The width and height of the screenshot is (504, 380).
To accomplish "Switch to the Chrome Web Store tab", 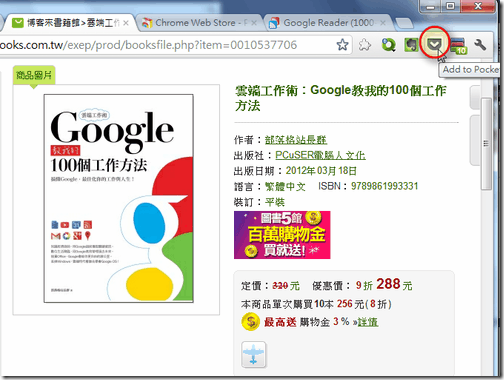I will point(199,23).
